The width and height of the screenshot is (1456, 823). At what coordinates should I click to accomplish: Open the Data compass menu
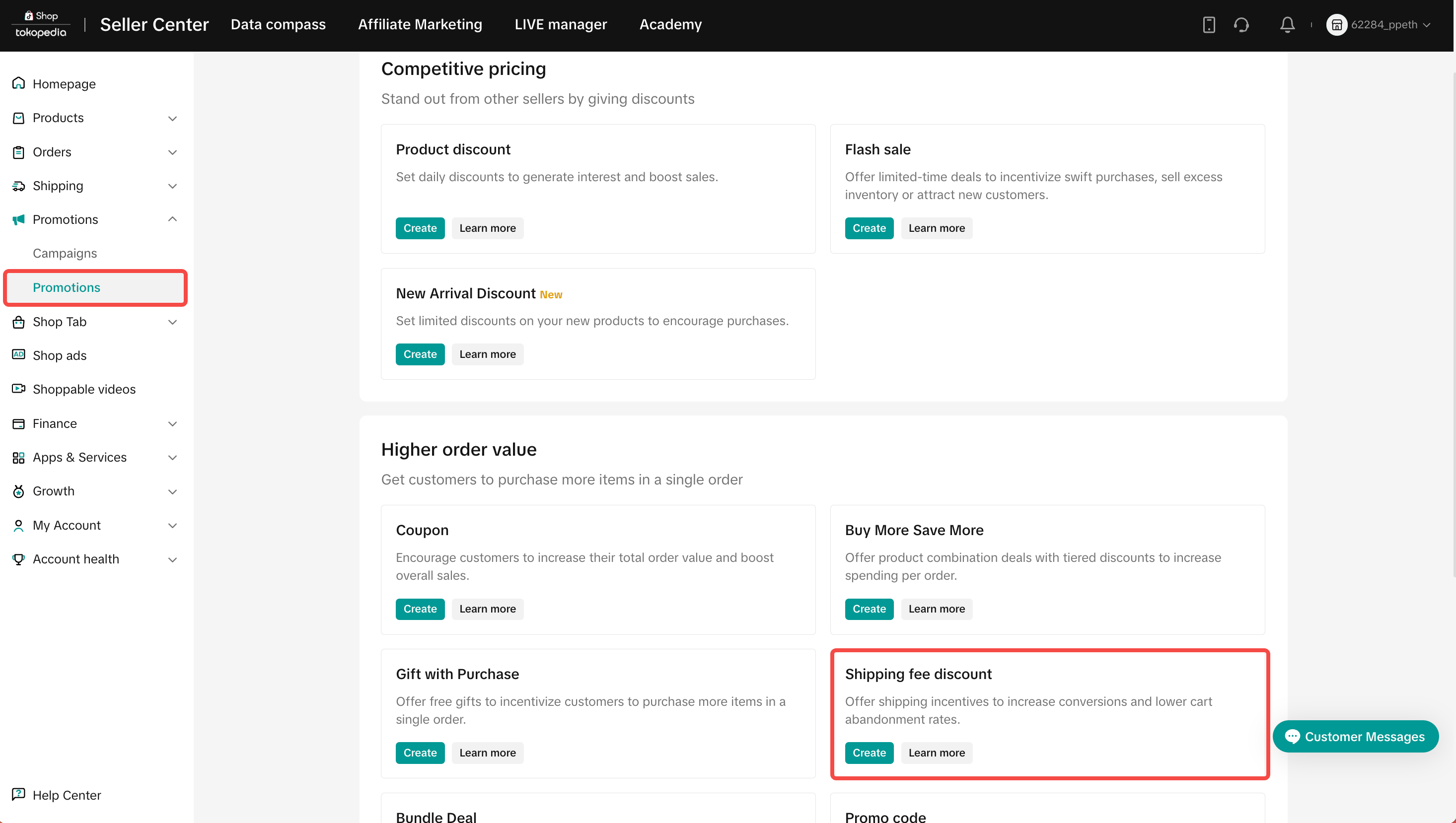coord(278,24)
